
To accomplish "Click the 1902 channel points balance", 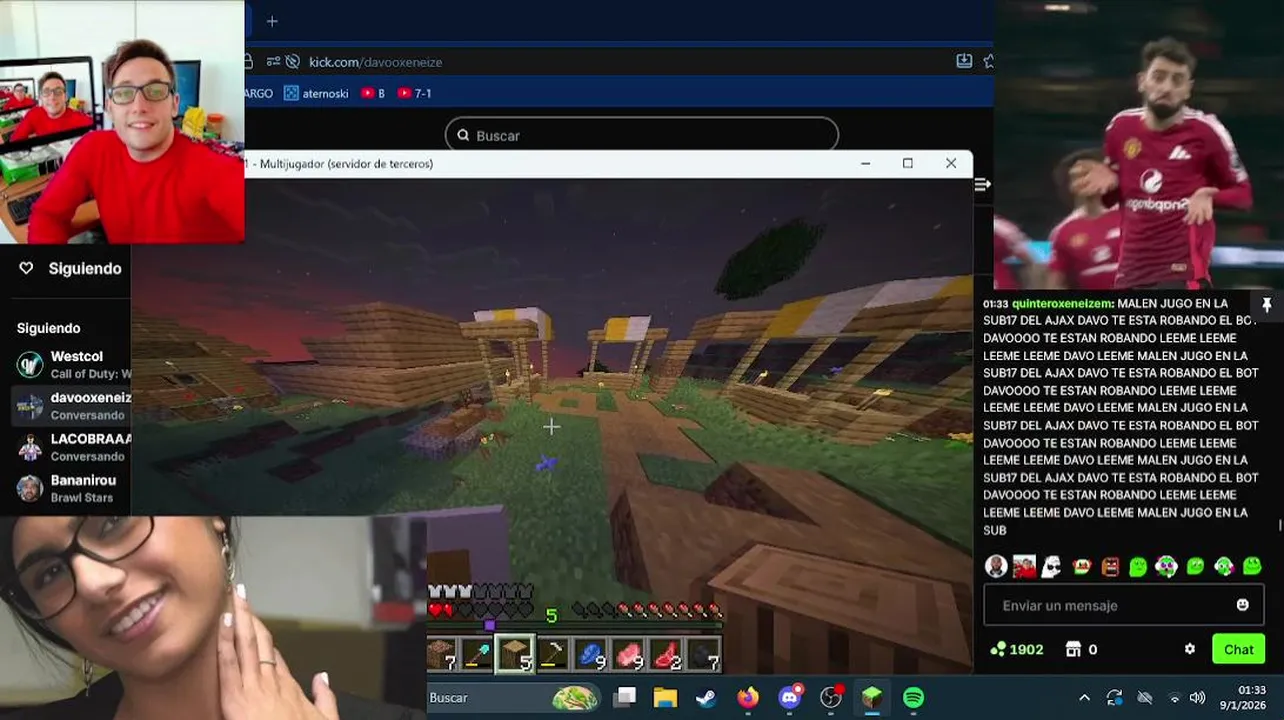I will tap(1016, 649).
